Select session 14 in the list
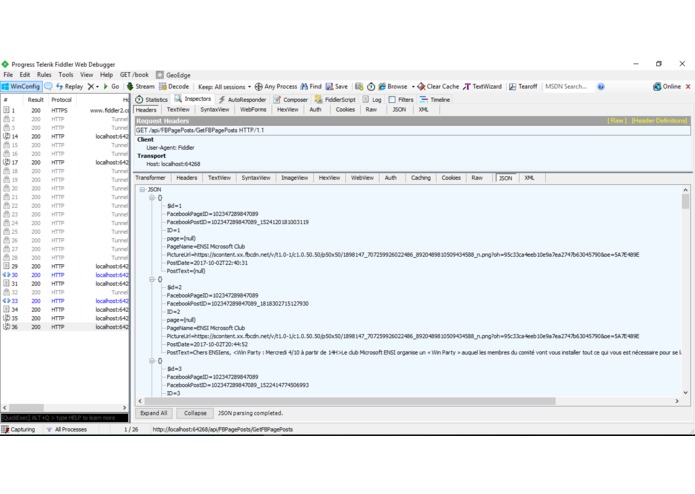Viewport: 695px width, 494px height. point(65,136)
